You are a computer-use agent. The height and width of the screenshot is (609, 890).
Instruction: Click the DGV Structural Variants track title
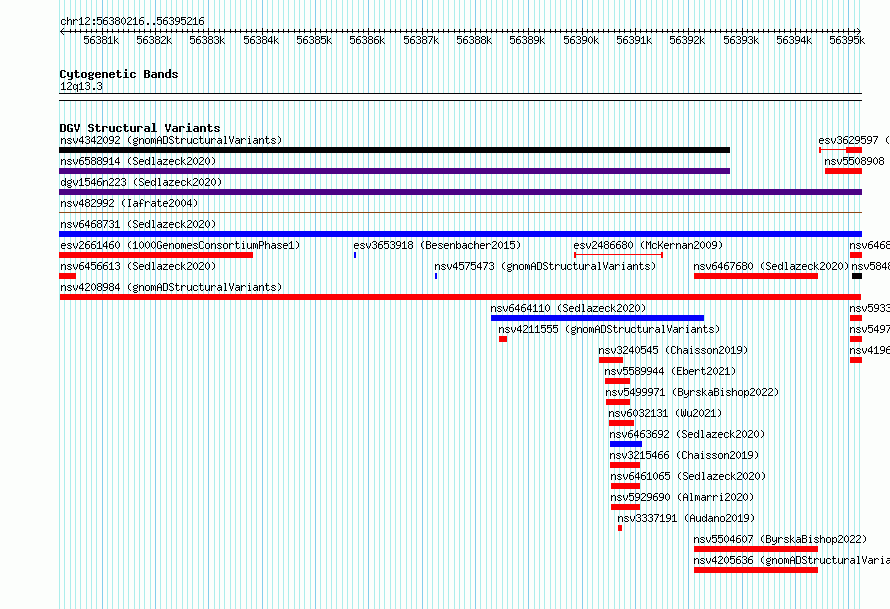(x=140, y=128)
